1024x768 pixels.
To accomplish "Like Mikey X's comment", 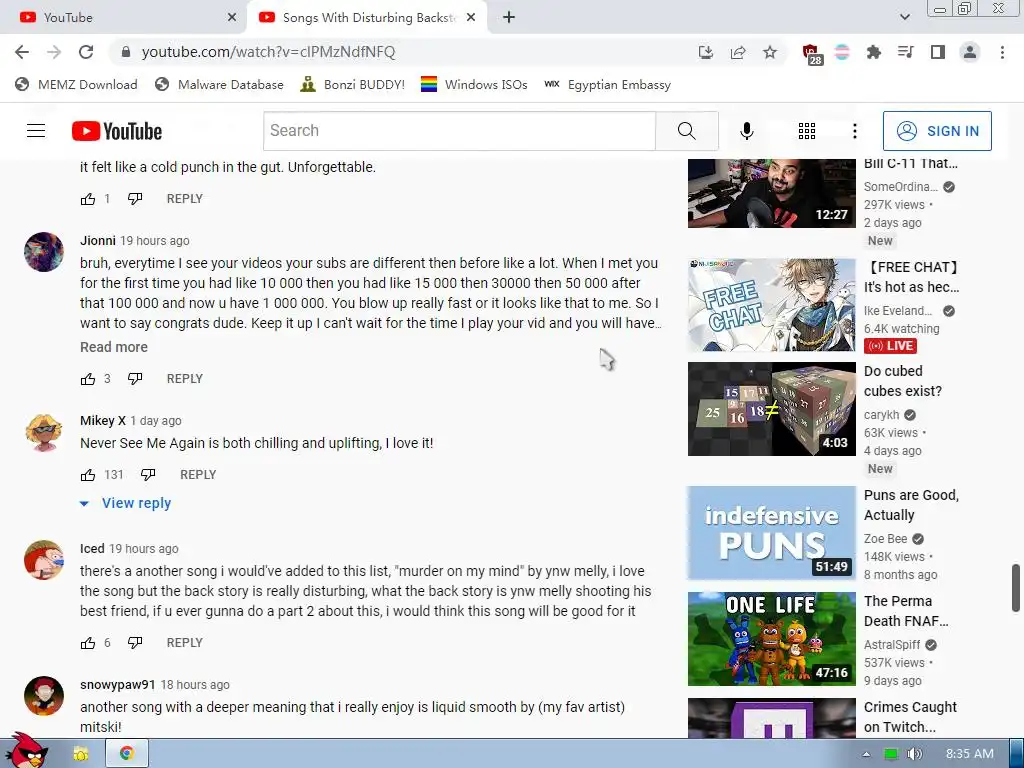I will [x=88, y=475].
